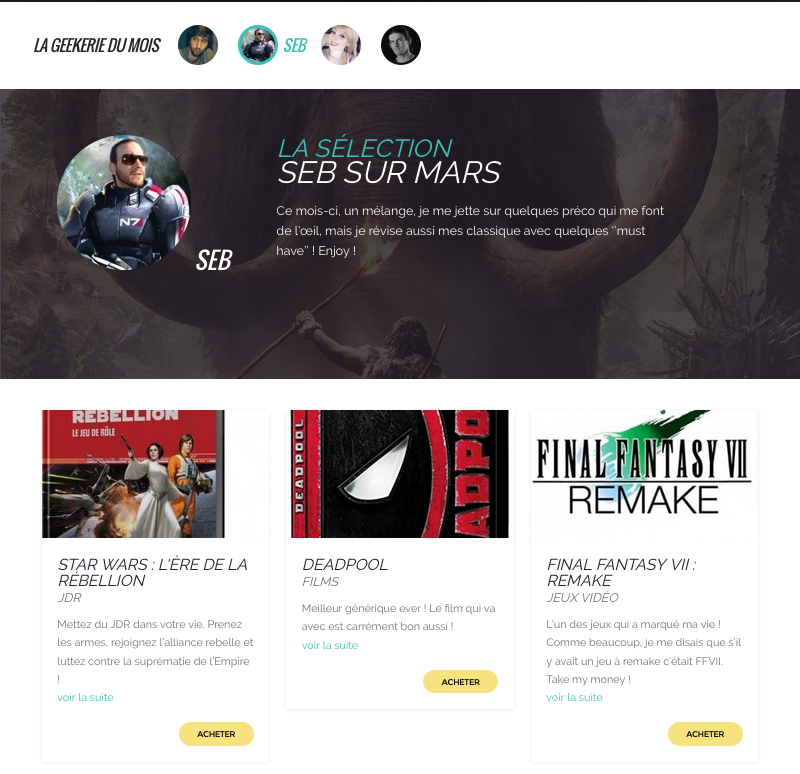This screenshot has height=774, width=800.
Task: Expand "voir la suite" under Star Wars description
Action: tap(85, 697)
